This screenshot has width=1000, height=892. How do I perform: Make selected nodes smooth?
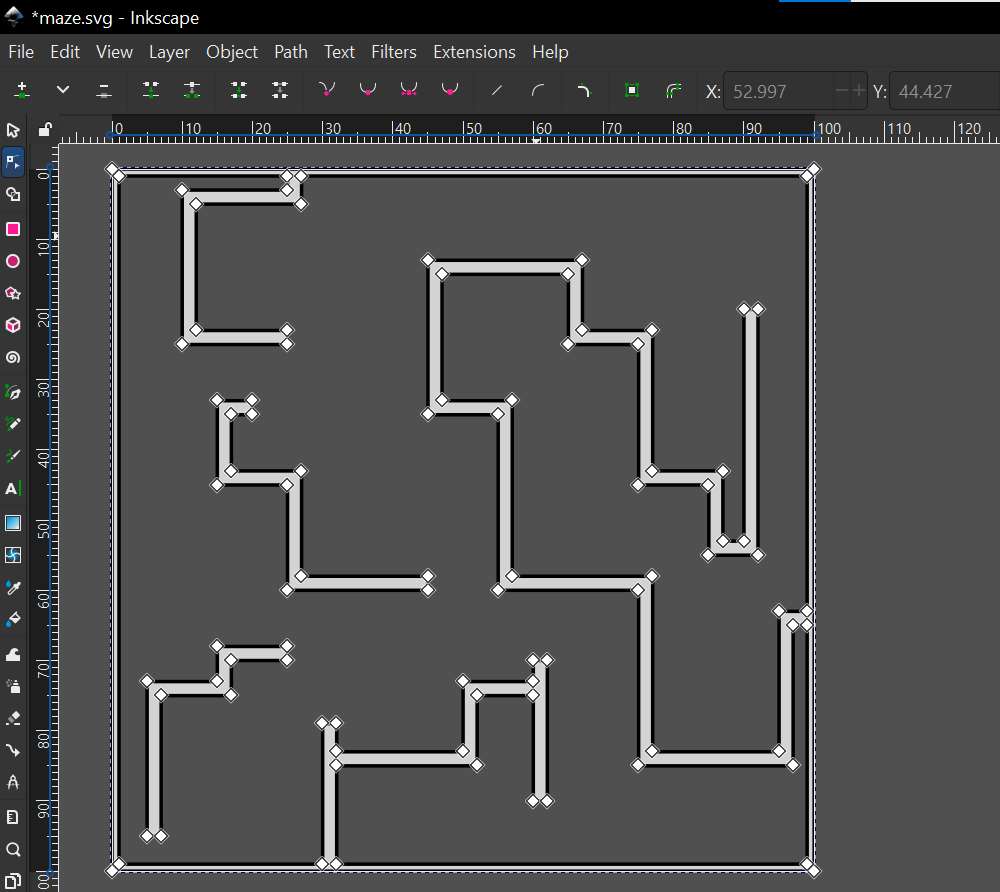click(368, 91)
